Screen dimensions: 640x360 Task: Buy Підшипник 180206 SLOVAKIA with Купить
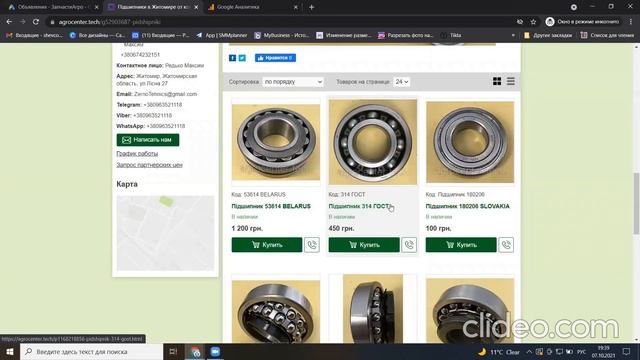pos(461,245)
